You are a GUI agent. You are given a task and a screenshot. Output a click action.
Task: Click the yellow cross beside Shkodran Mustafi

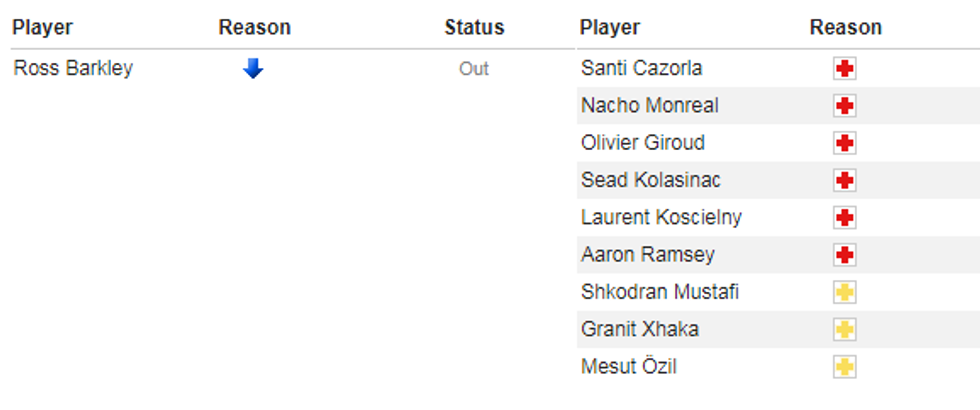coord(845,293)
